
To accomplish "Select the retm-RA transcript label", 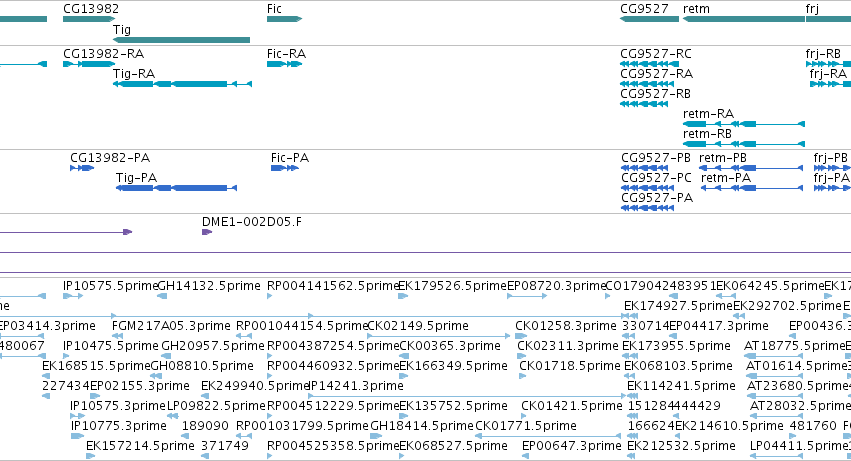I will coord(708,114).
